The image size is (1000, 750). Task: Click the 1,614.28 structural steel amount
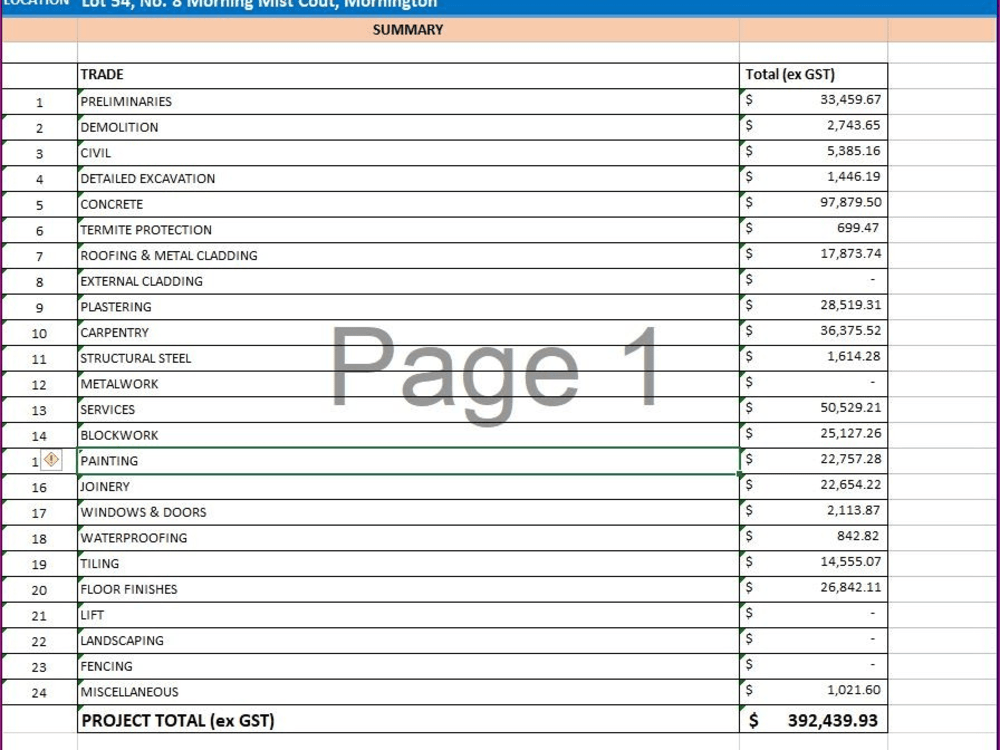point(853,356)
